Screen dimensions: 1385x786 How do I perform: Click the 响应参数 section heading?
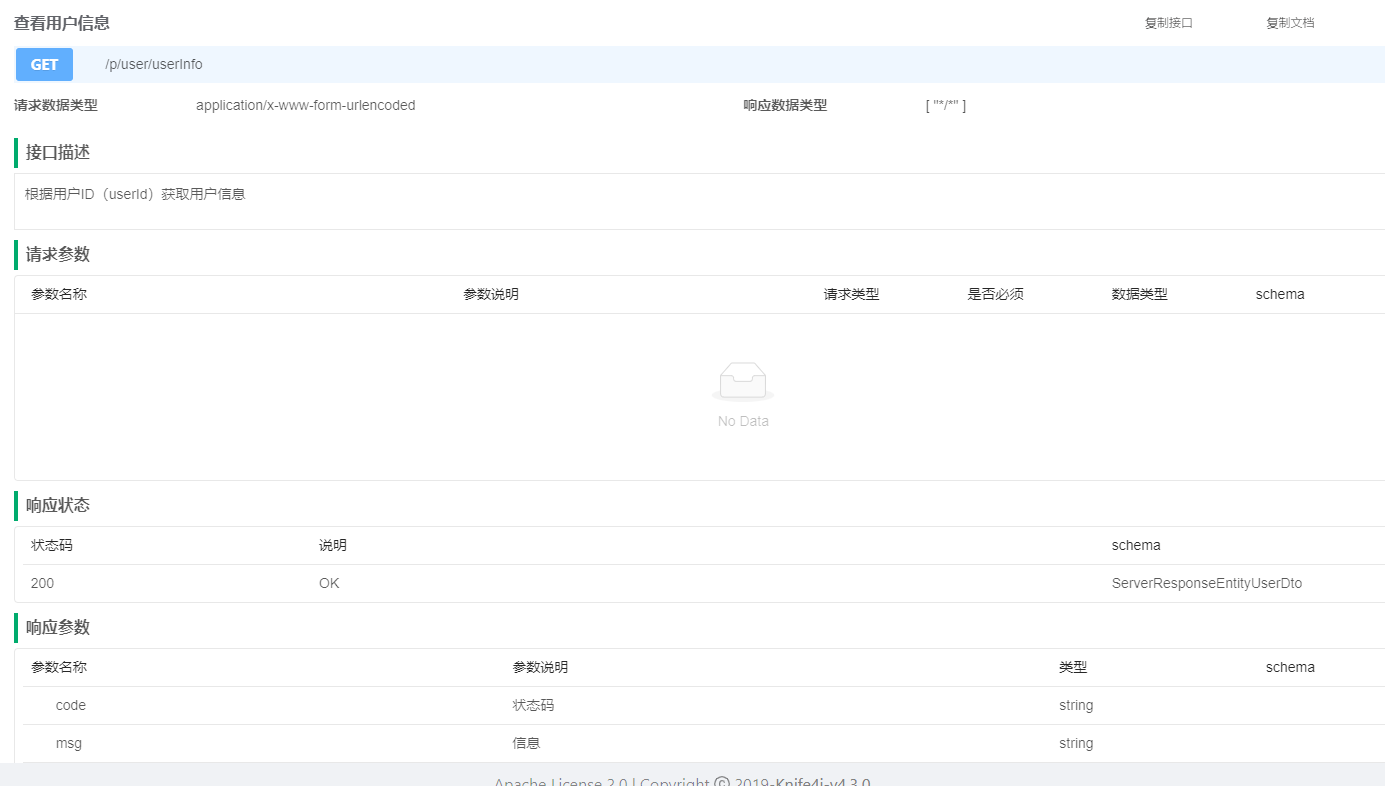(58, 627)
